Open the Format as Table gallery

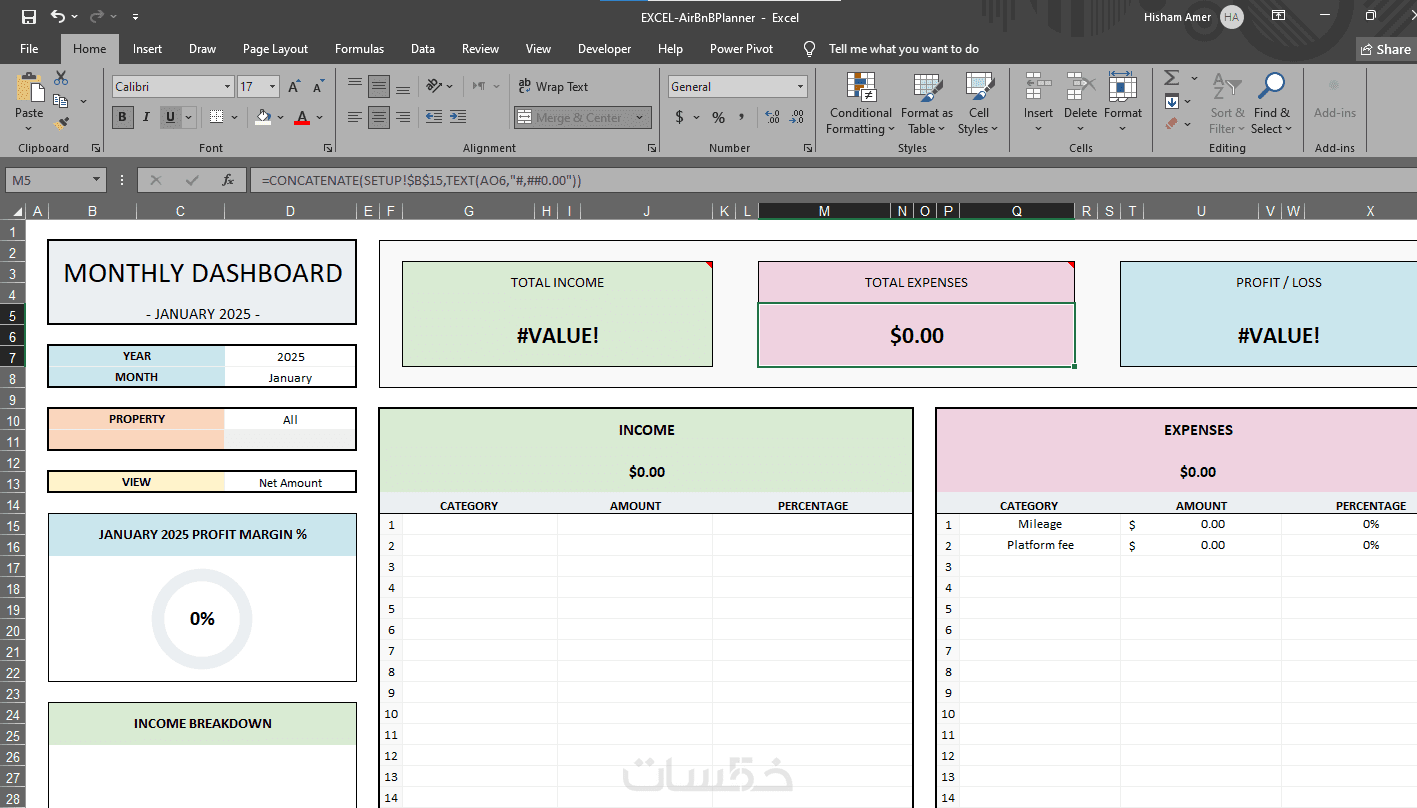pos(927,103)
